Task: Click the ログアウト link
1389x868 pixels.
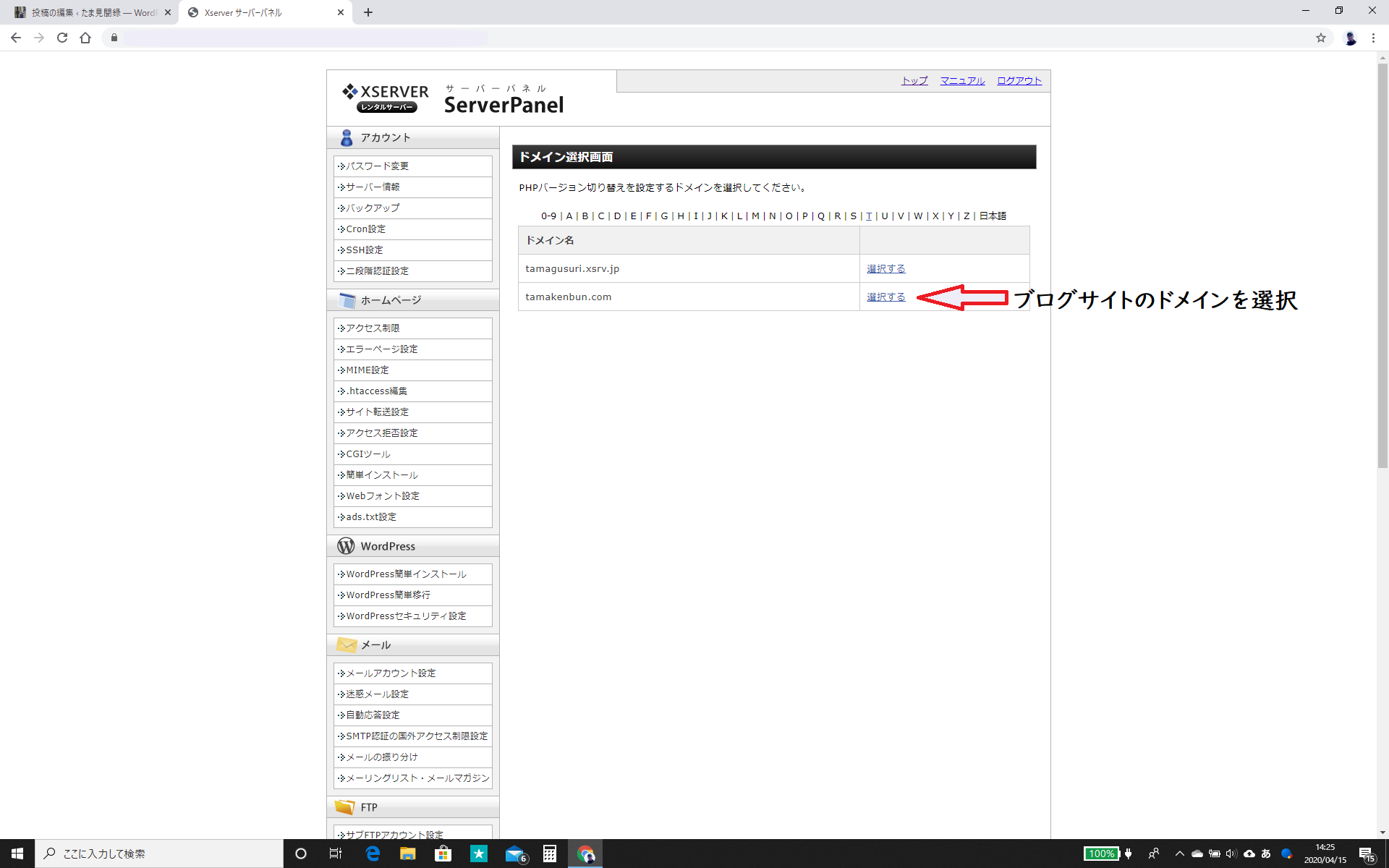Action: pyautogui.click(x=1019, y=80)
